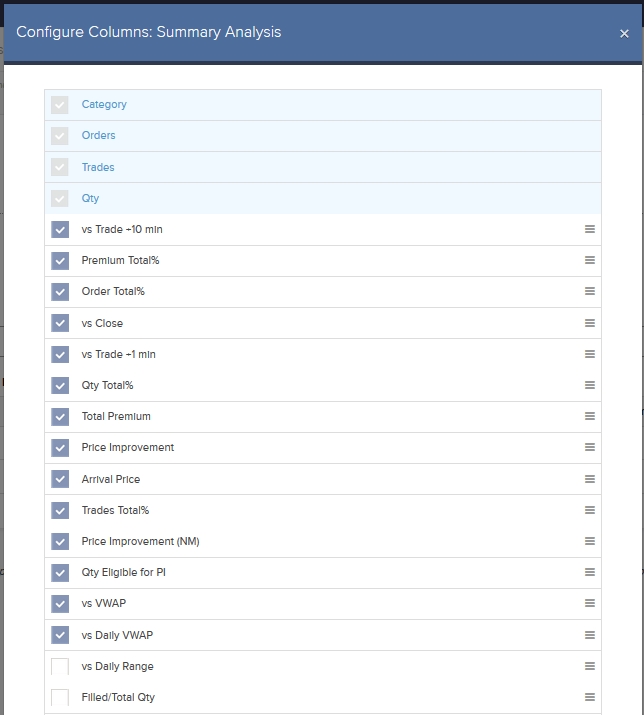This screenshot has height=715, width=644.
Task: Click the Total Premium label
Action: coord(116,416)
